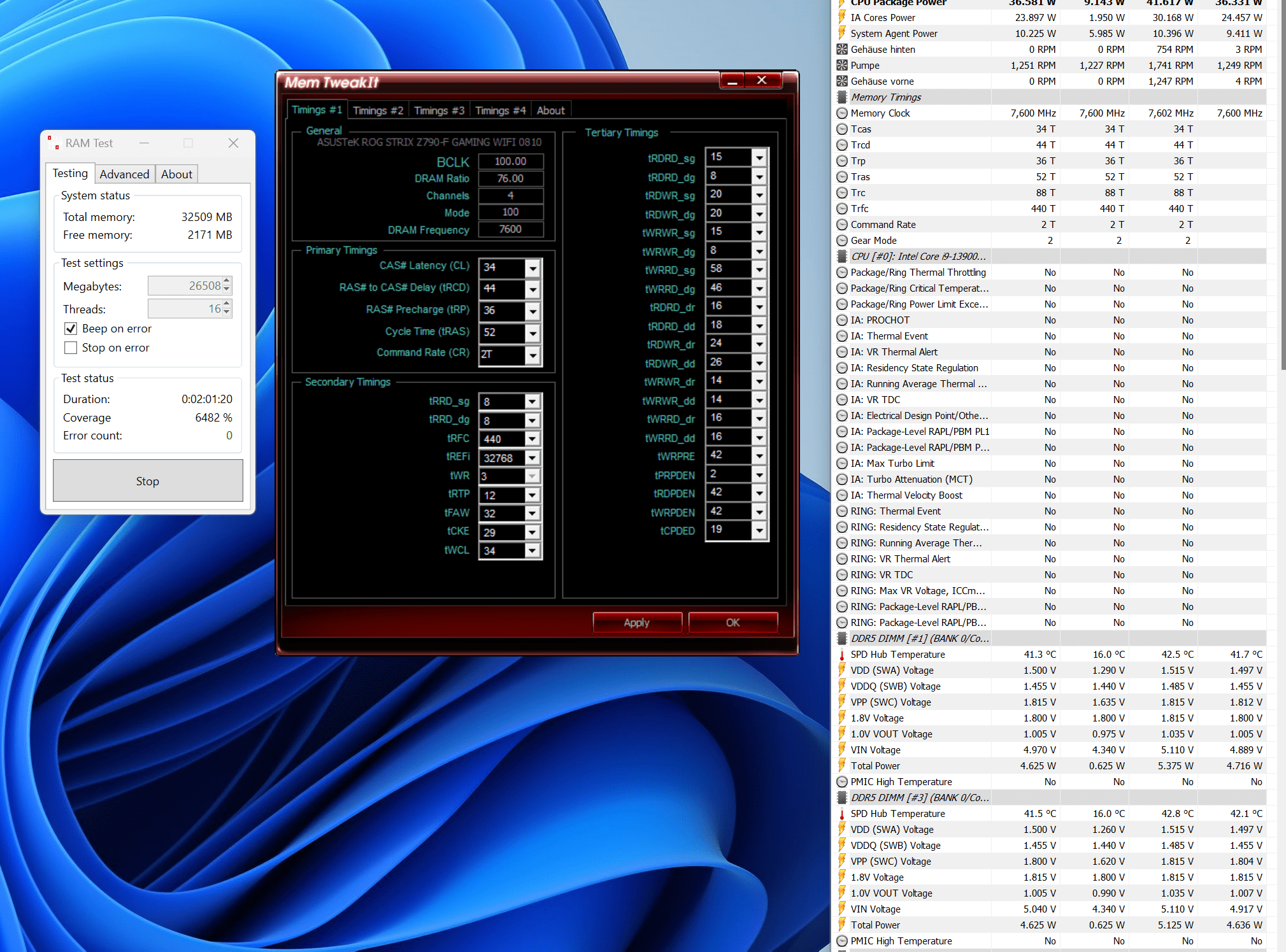Open the tWCL dropdown showing 34
Image resolution: width=1286 pixels, height=952 pixels.
point(533,551)
